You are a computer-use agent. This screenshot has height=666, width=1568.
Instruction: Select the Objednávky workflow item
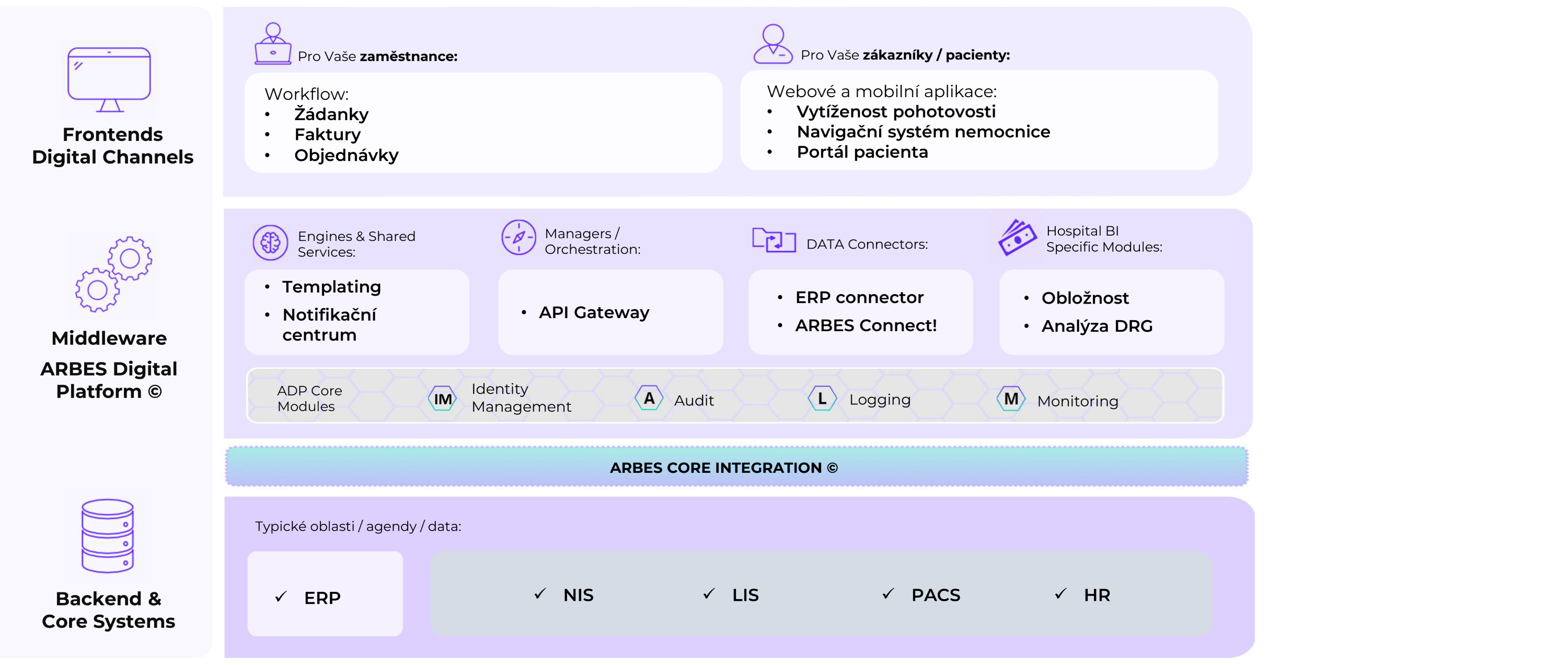pyautogui.click(x=347, y=155)
